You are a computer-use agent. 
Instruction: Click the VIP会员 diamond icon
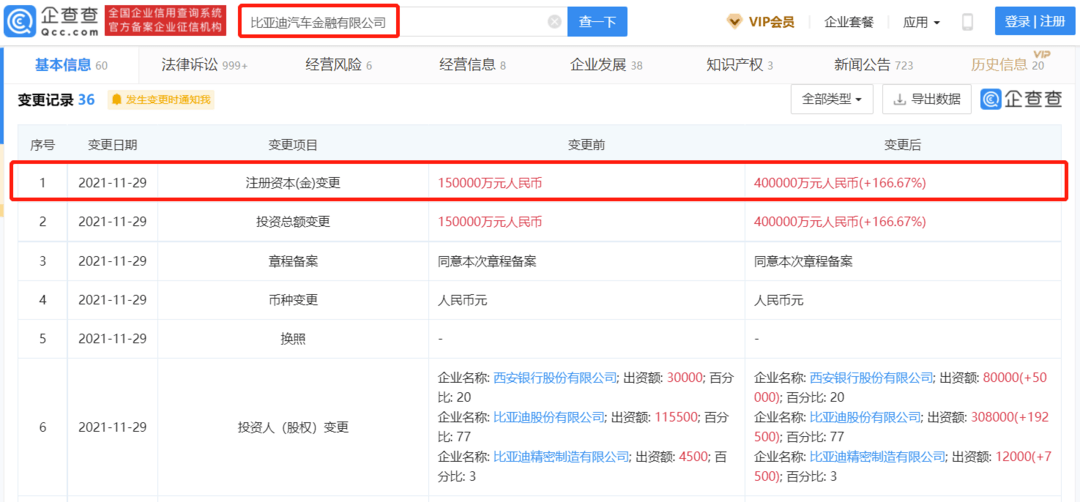coord(734,22)
